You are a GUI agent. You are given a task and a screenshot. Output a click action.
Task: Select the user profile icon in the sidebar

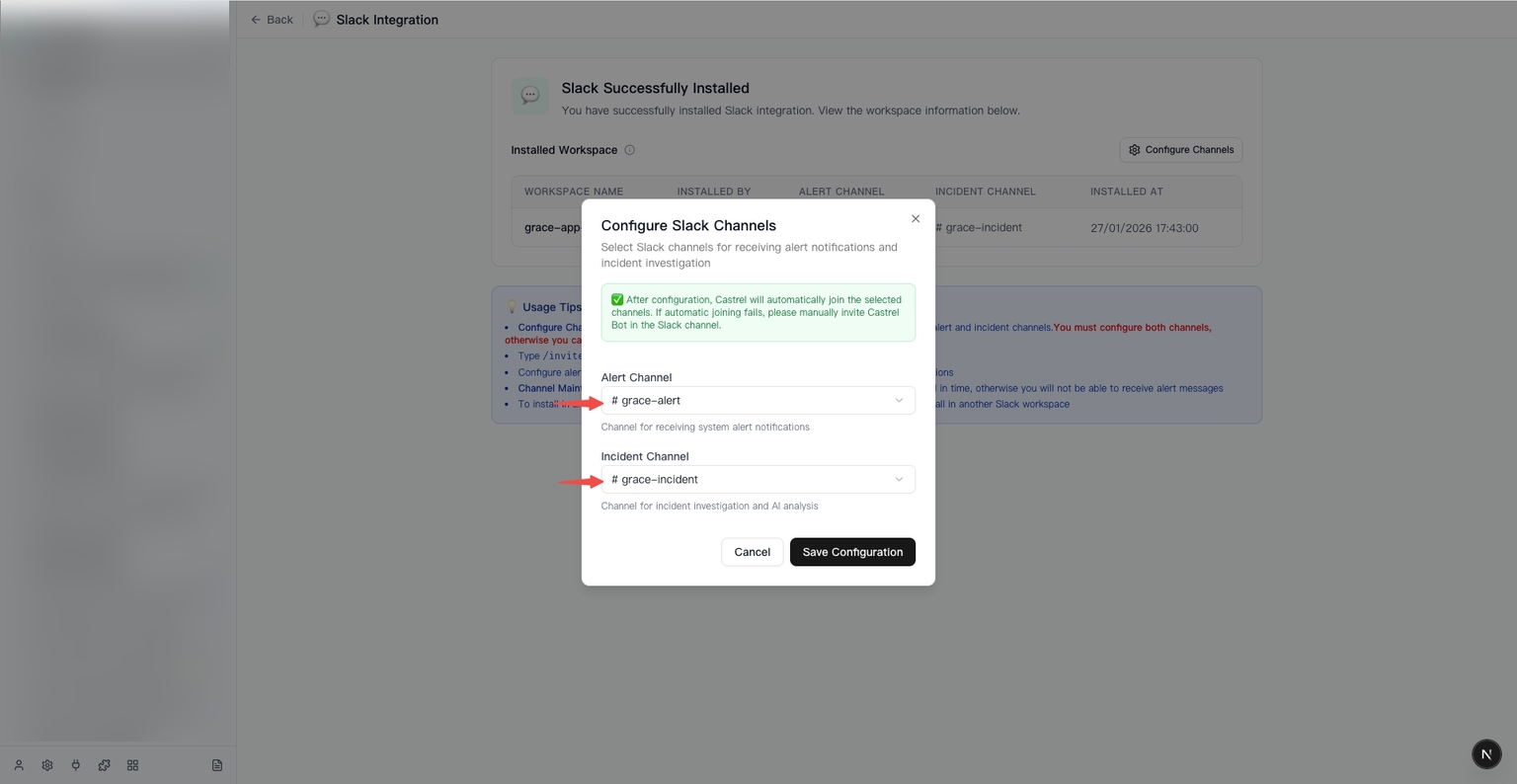[19, 764]
